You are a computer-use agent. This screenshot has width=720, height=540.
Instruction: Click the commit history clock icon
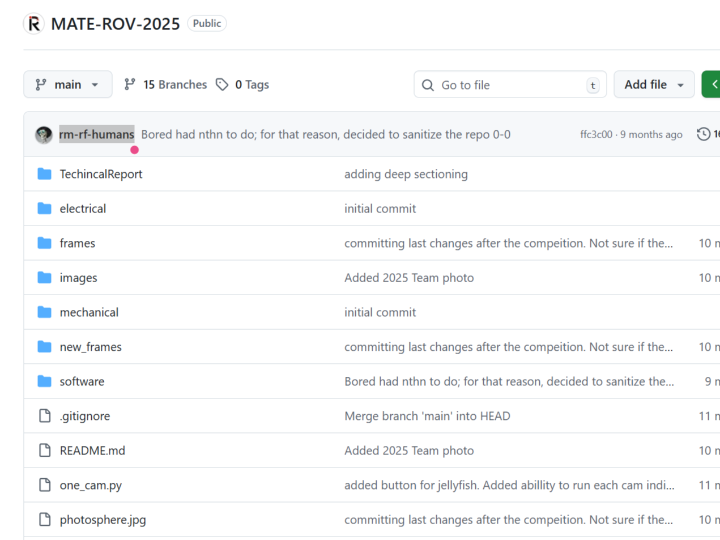(704, 134)
